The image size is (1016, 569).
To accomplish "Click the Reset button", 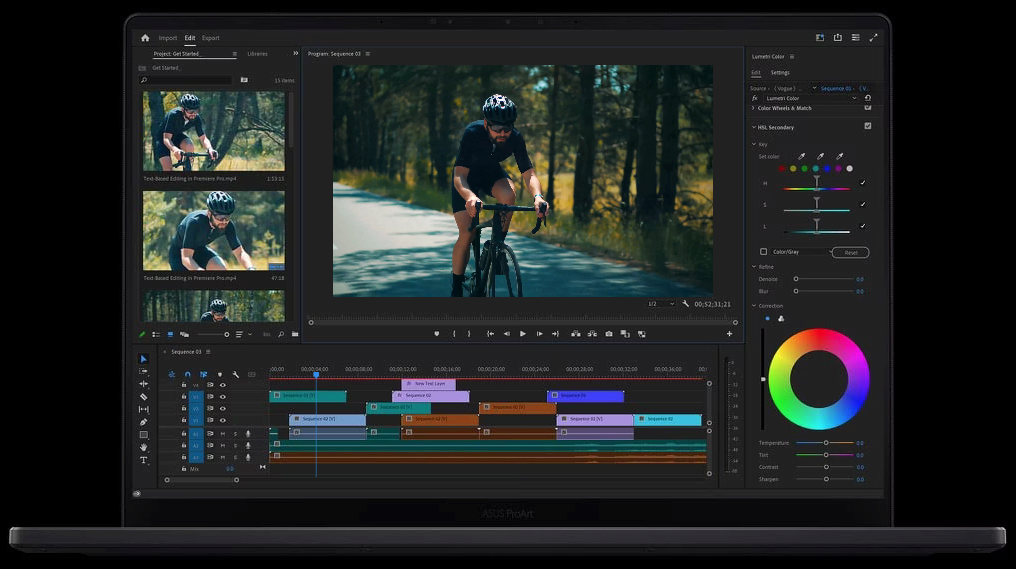I will tap(850, 252).
